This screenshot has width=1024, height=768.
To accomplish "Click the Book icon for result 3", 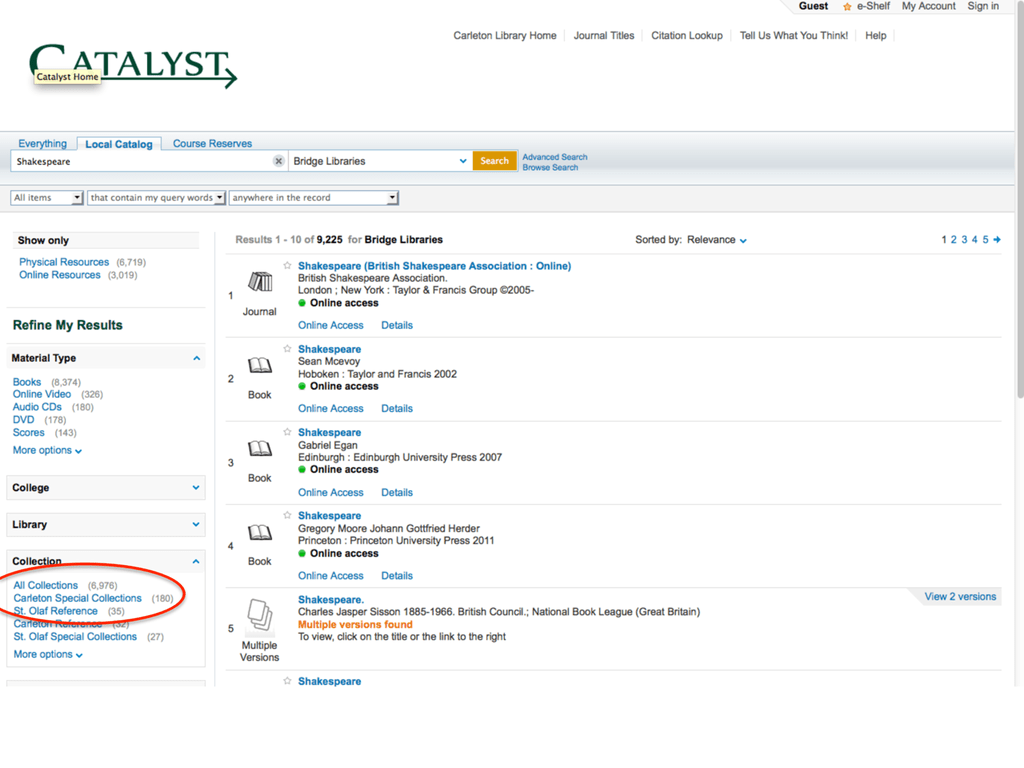I will point(260,449).
